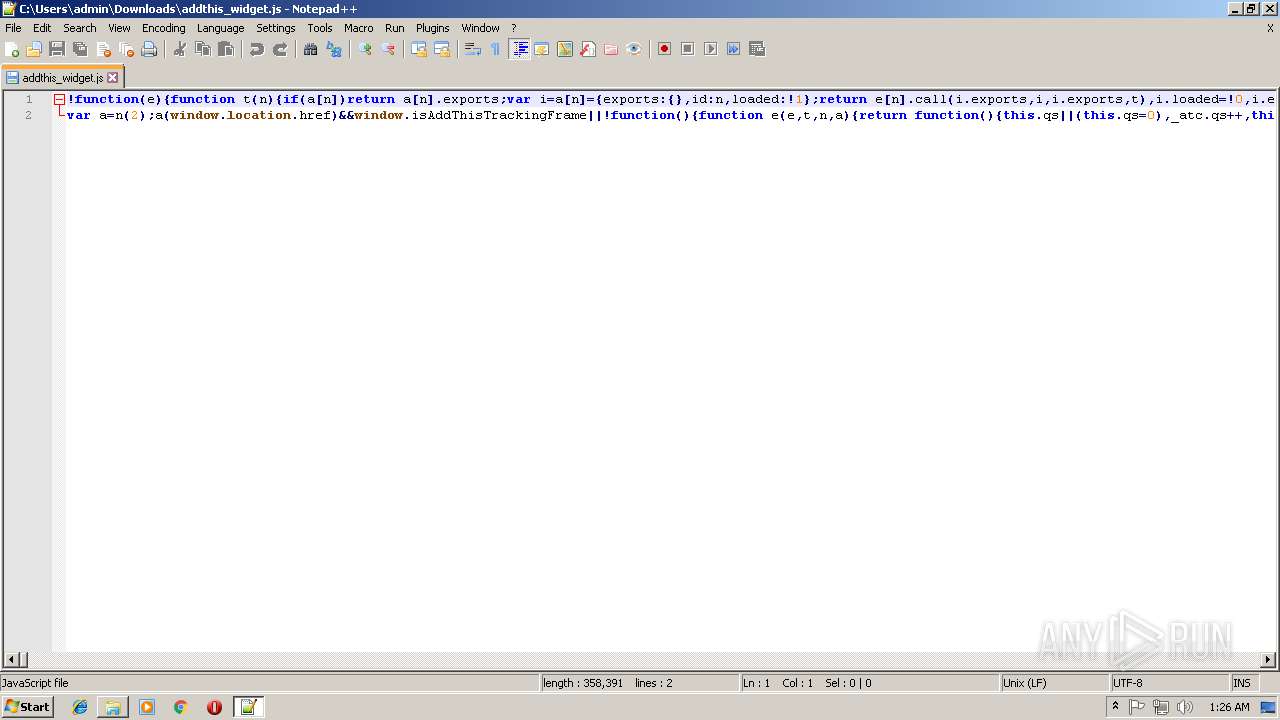This screenshot has height=720, width=1280.
Task: Click the Cut scissors icon
Action: tap(180, 49)
